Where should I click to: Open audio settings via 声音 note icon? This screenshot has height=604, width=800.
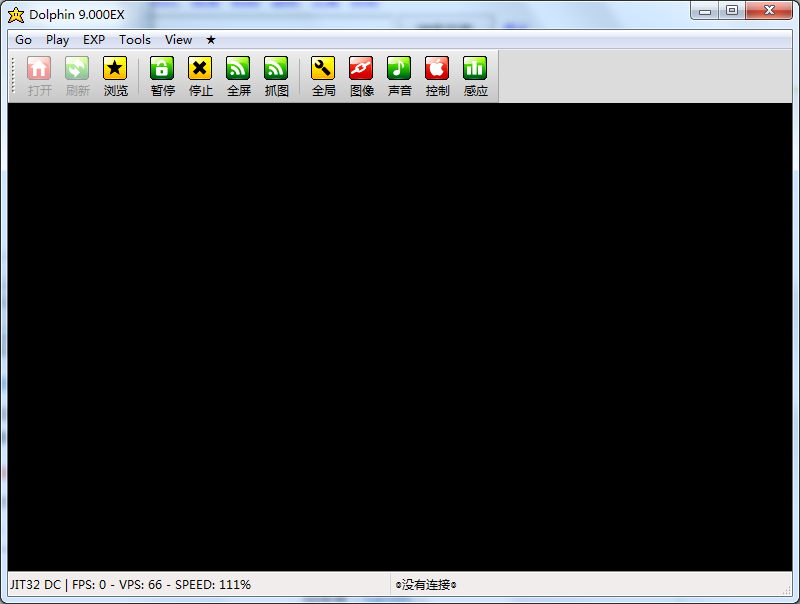[x=399, y=74]
